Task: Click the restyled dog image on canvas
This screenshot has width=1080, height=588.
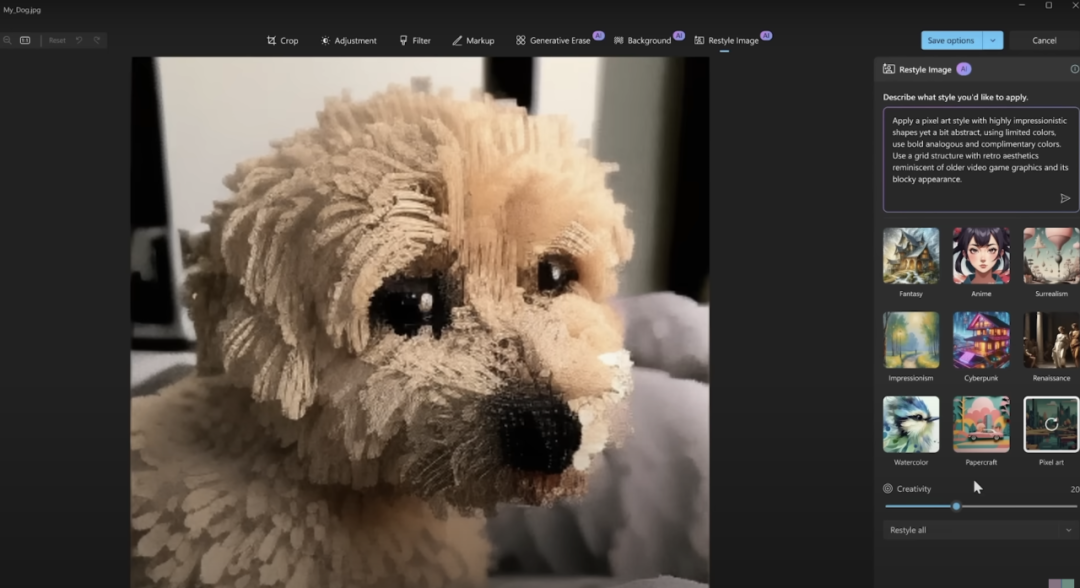Action: [420, 322]
